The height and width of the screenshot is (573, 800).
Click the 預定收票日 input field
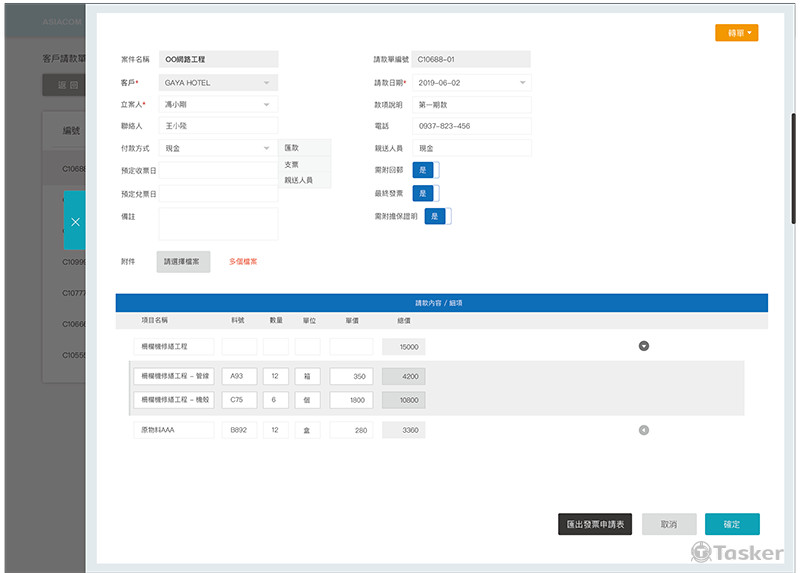tap(218, 171)
